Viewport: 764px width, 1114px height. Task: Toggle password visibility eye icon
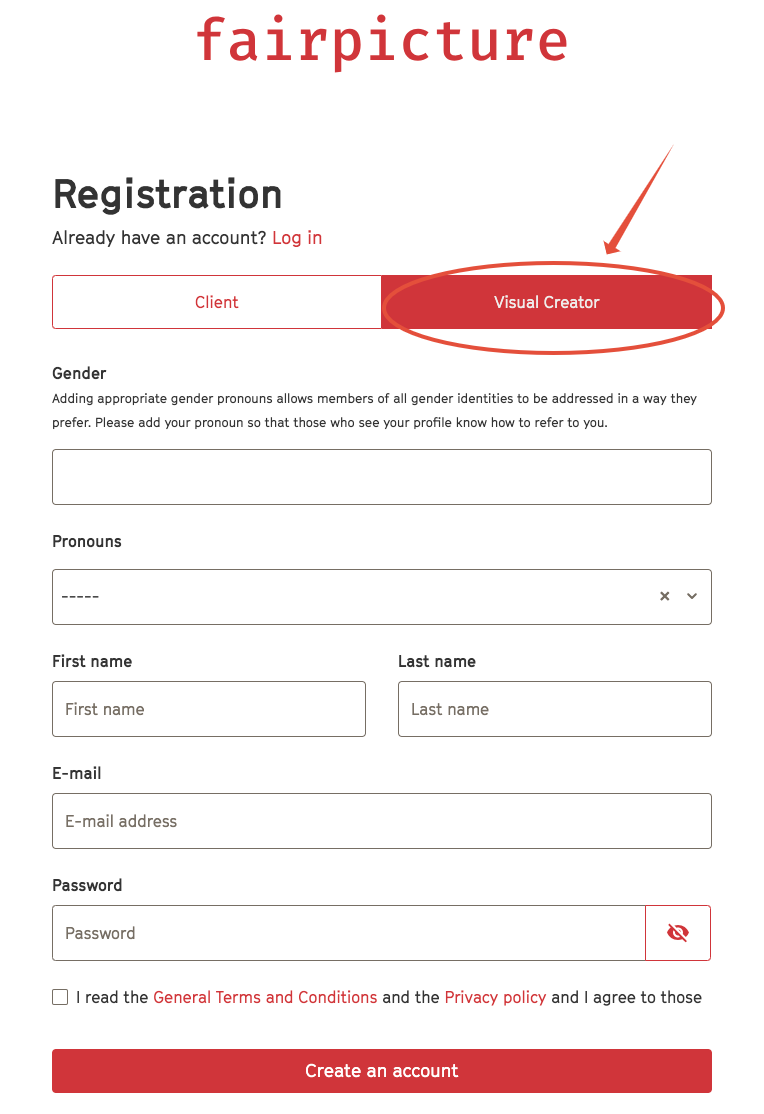click(x=677, y=933)
